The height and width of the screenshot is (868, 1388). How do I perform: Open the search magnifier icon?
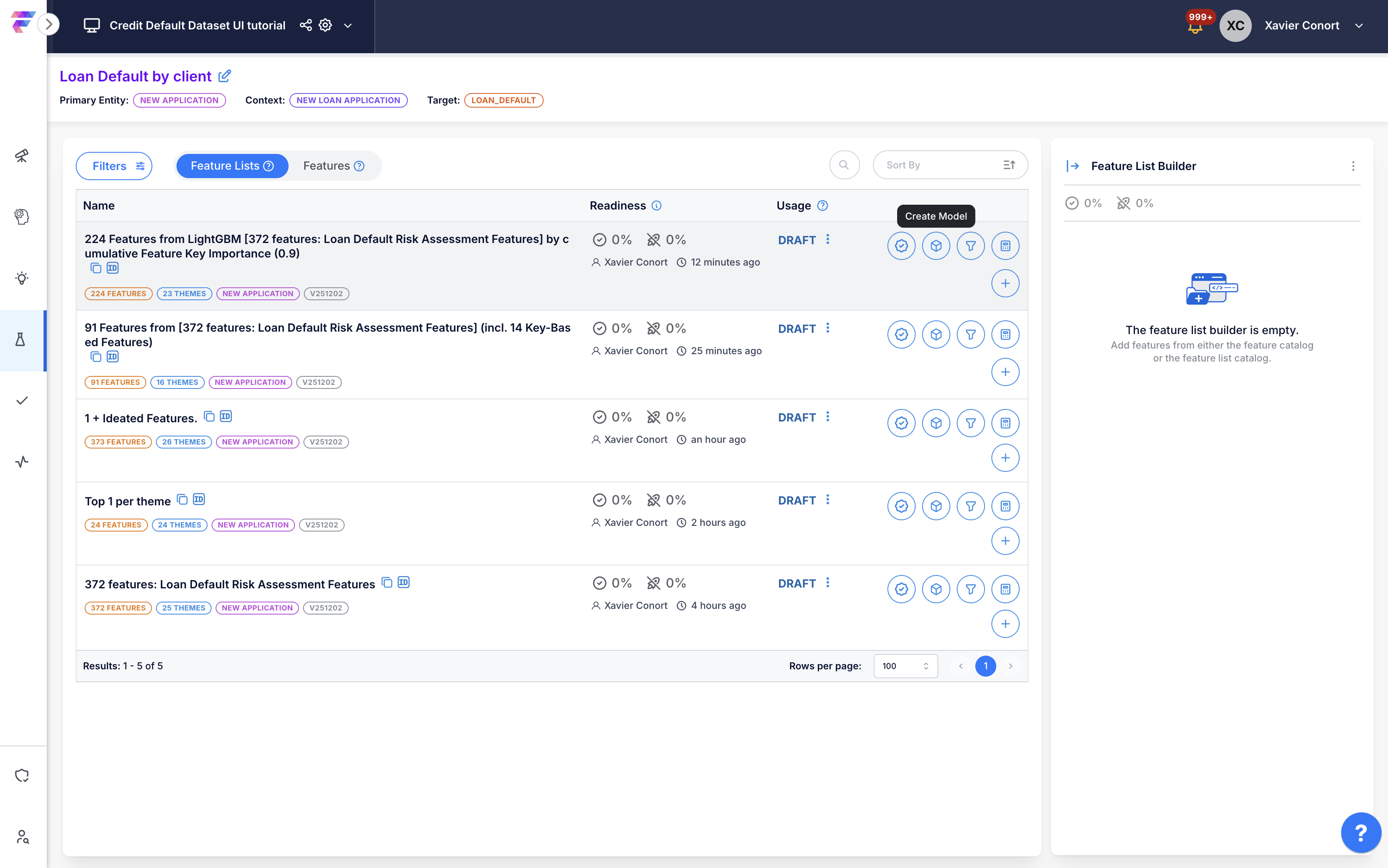point(844,165)
